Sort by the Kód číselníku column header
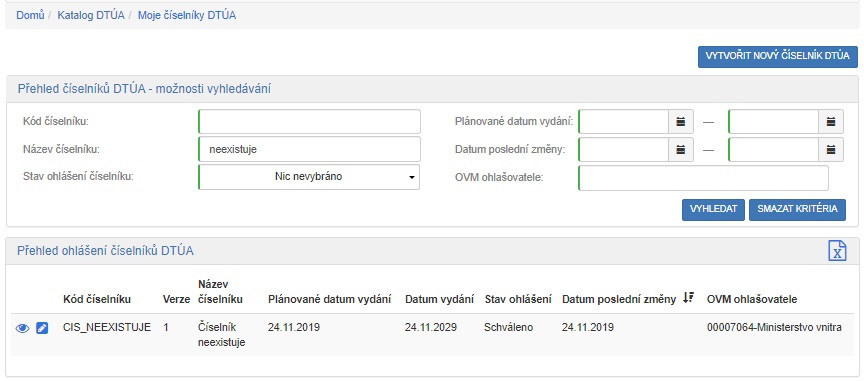 pyautogui.click(x=97, y=299)
